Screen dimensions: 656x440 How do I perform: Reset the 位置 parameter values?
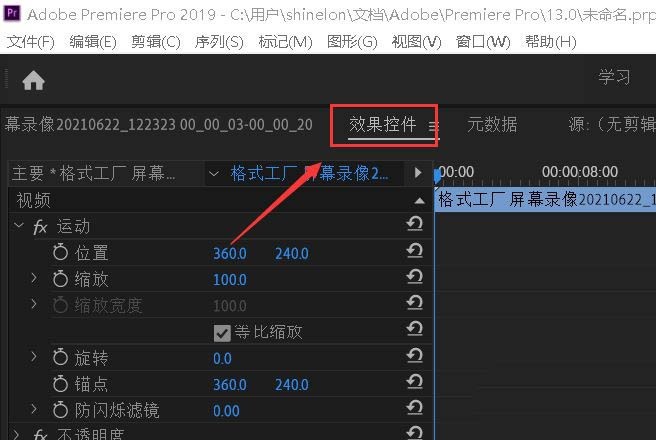point(414,253)
